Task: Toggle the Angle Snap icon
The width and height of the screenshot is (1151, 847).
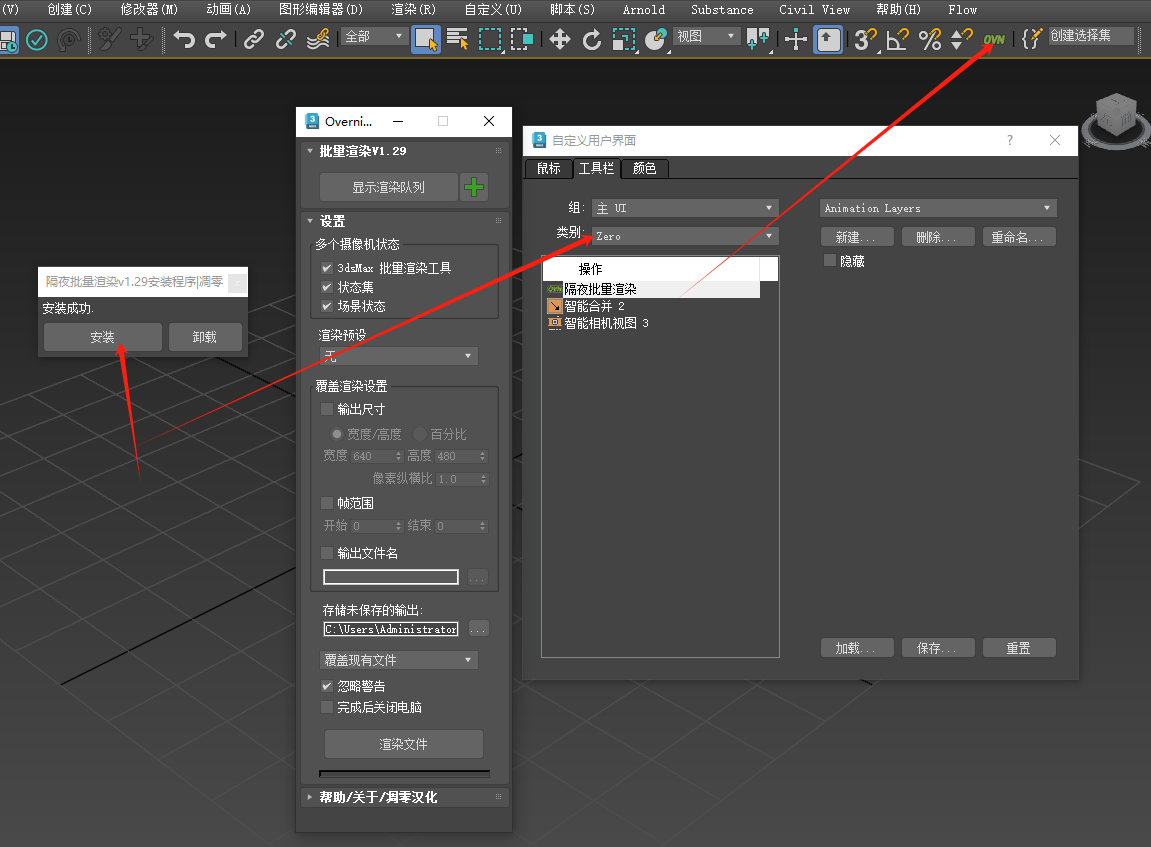Action: (898, 38)
